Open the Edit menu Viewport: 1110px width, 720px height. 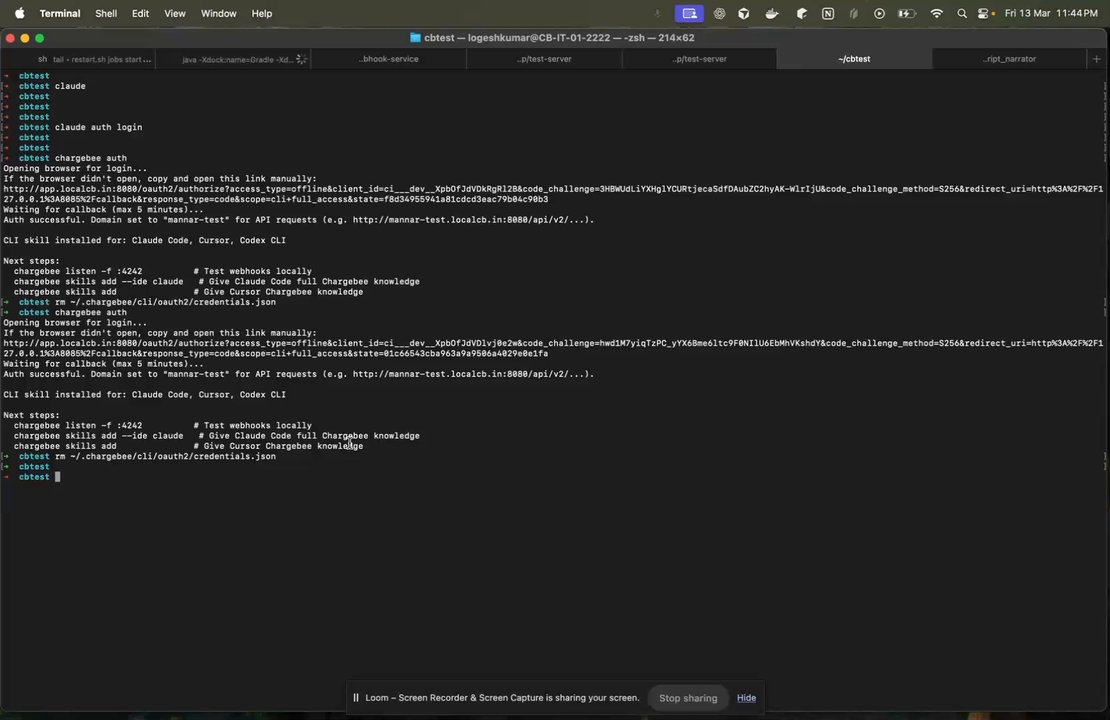[140, 13]
